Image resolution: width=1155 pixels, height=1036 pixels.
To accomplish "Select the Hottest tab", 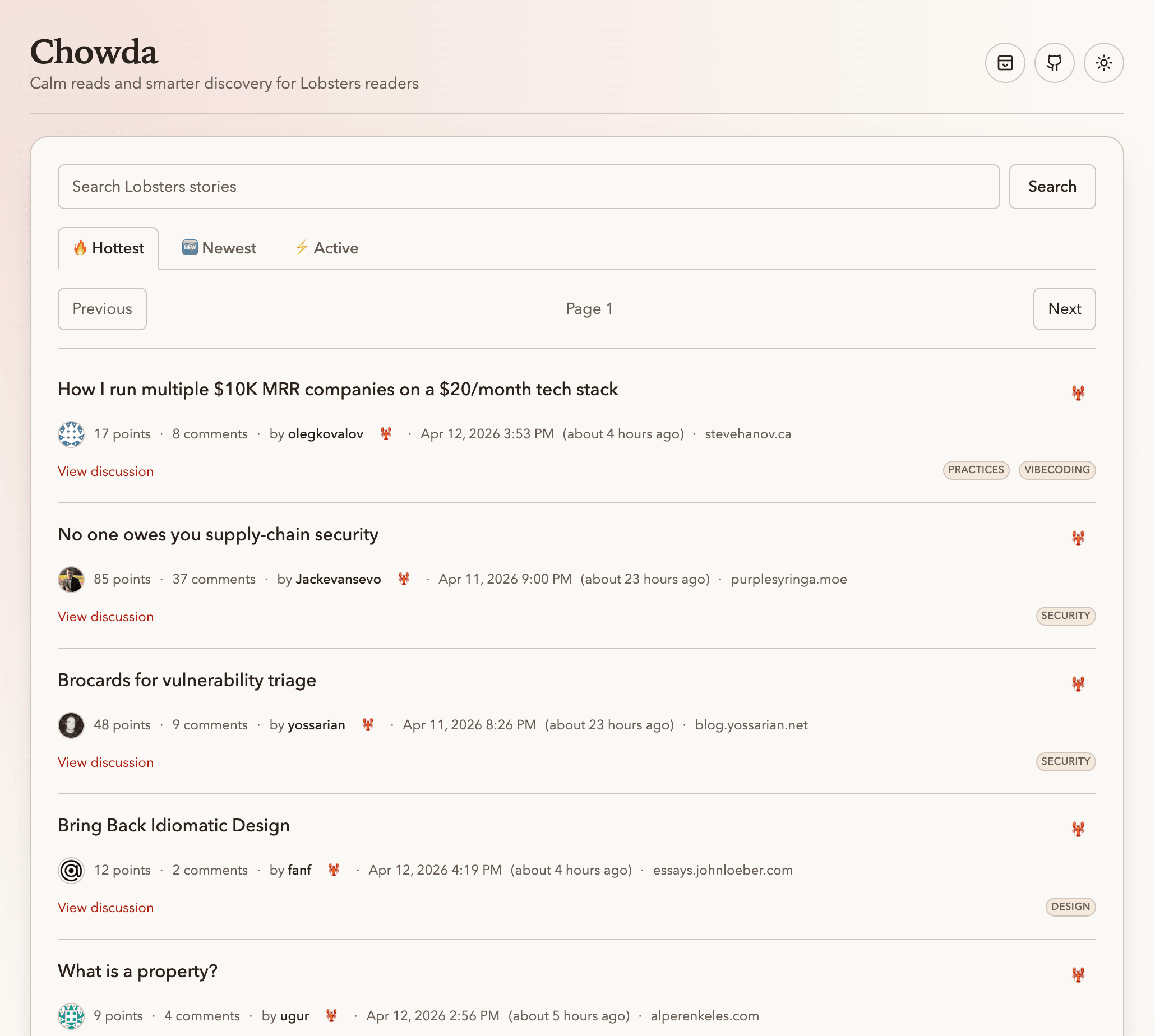I will [x=108, y=248].
